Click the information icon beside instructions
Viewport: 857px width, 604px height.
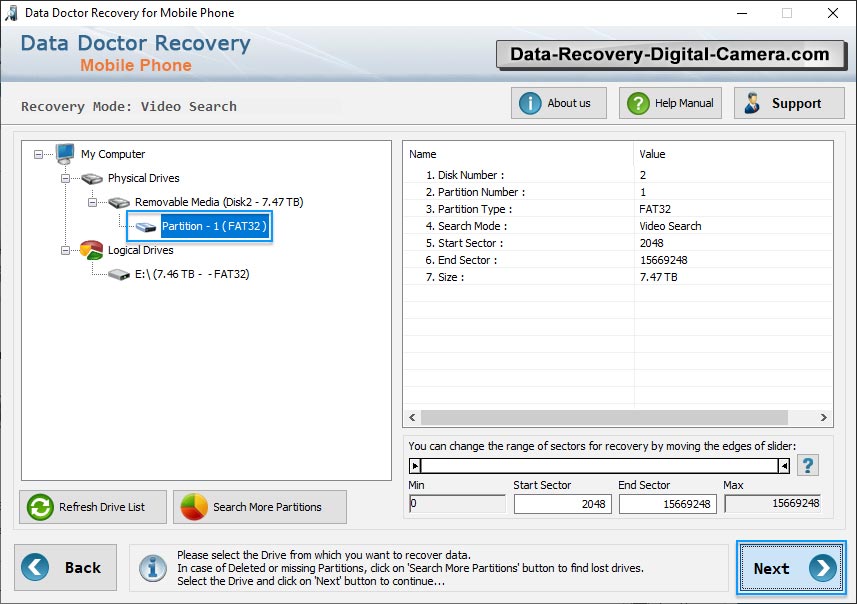[x=152, y=568]
